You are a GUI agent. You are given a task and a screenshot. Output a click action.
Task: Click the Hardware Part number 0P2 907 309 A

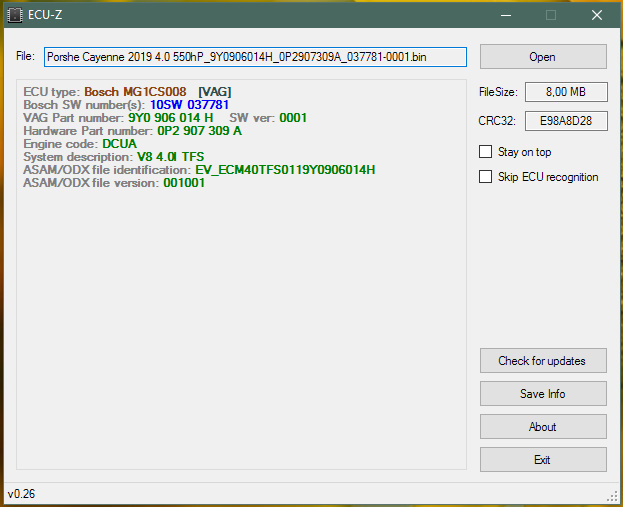[199, 131]
